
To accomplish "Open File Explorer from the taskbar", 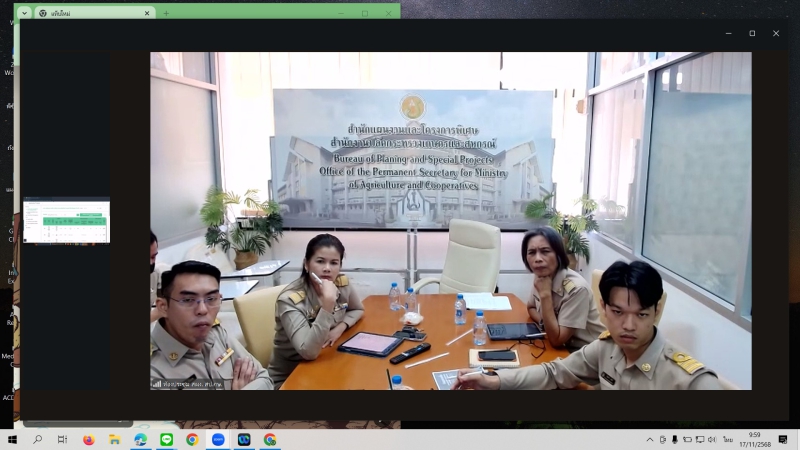I will pyautogui.click(x=115, y=439).
